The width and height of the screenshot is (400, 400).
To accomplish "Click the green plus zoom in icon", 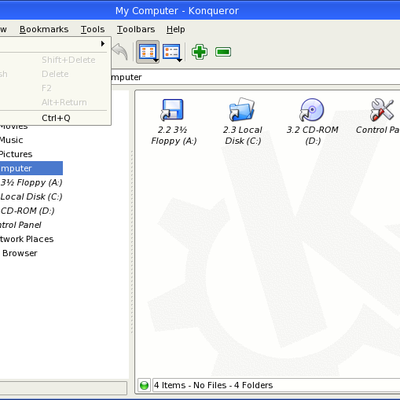I will click(x=200, y=52).
